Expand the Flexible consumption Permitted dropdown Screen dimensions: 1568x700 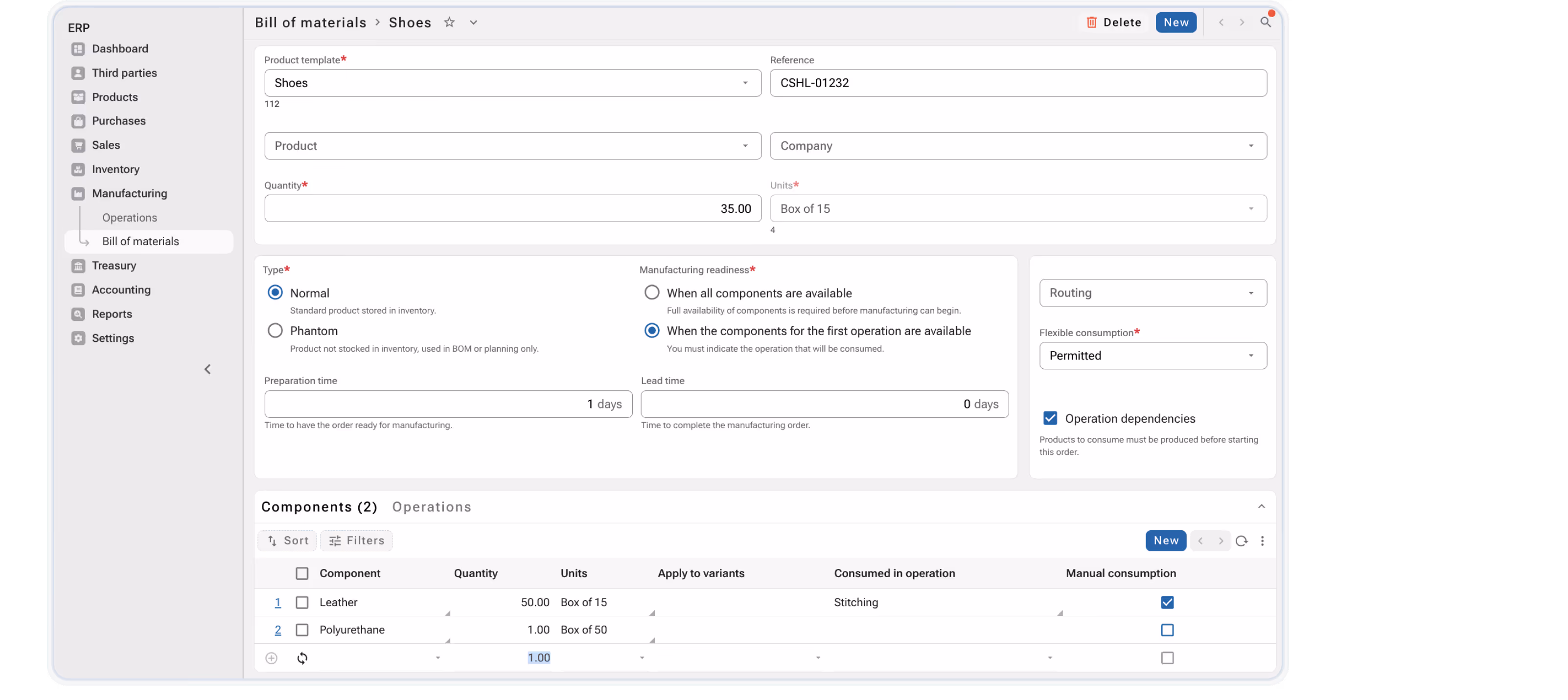click(x=1152, y=356)
